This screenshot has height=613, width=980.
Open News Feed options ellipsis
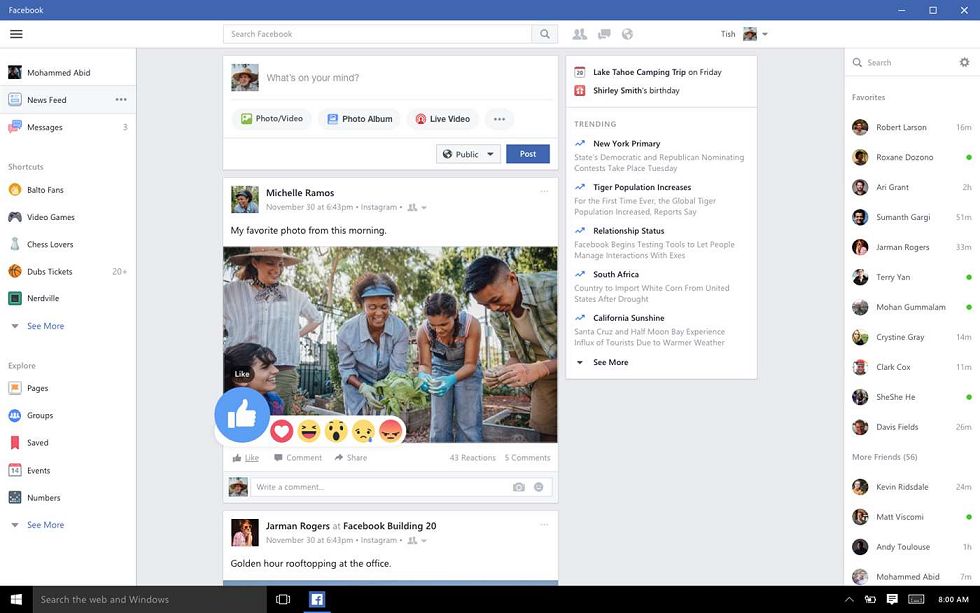[121, 99]
